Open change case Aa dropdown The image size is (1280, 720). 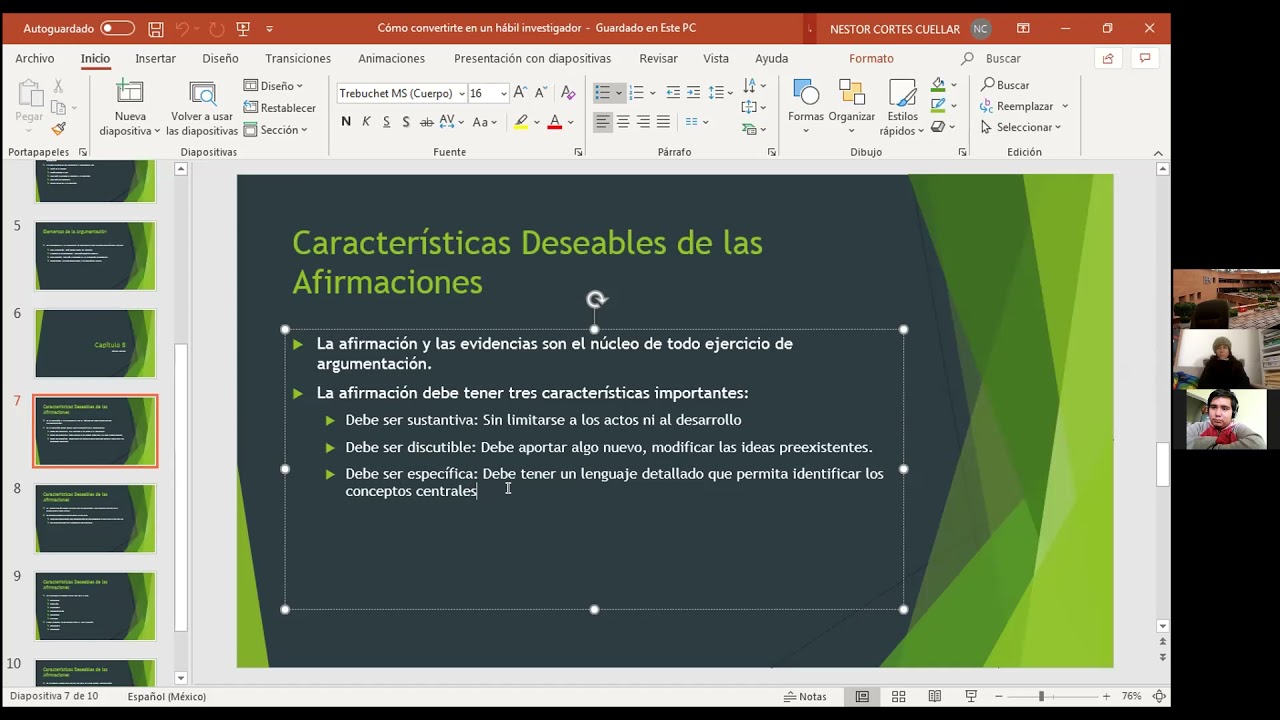[484, 122]
